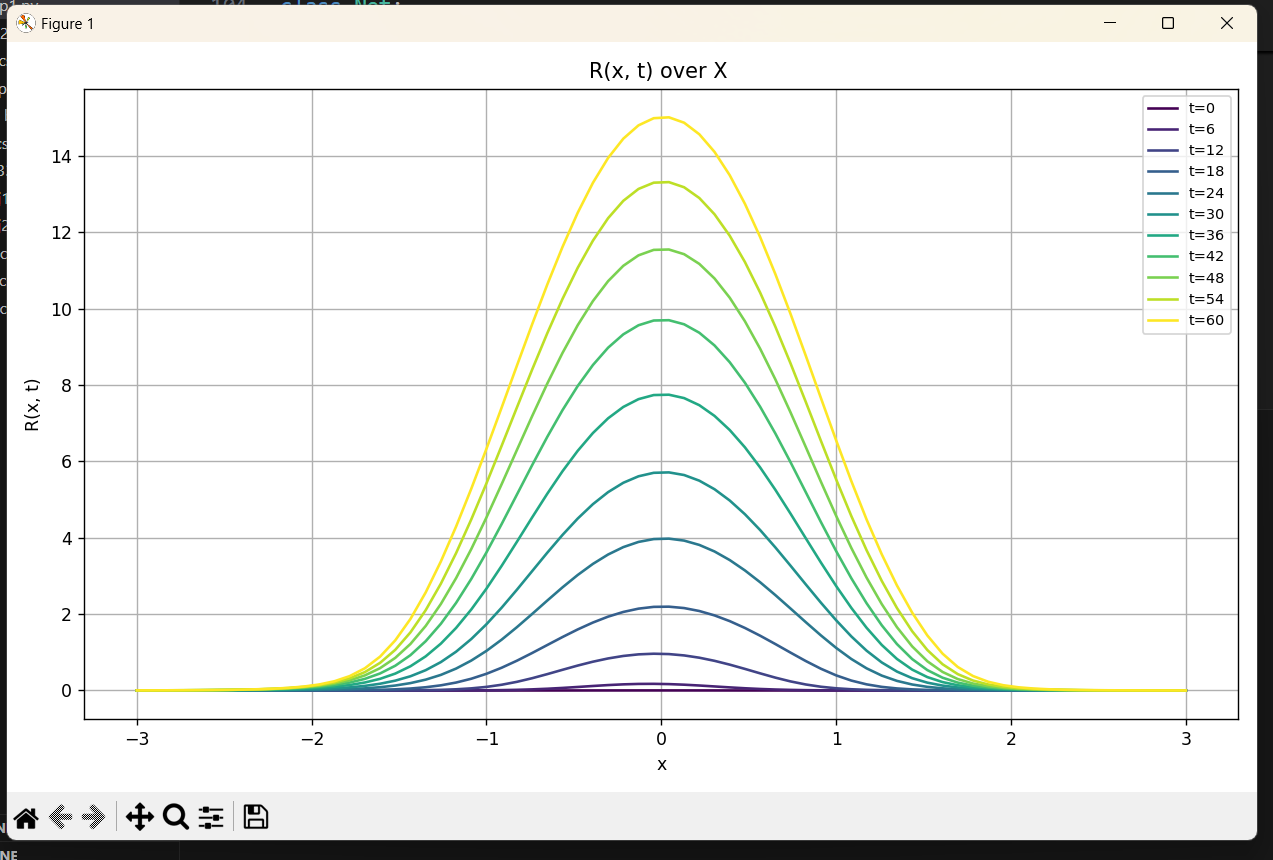
Task: Click the matplotlib icon in the title bar
Action: point(26,23)
